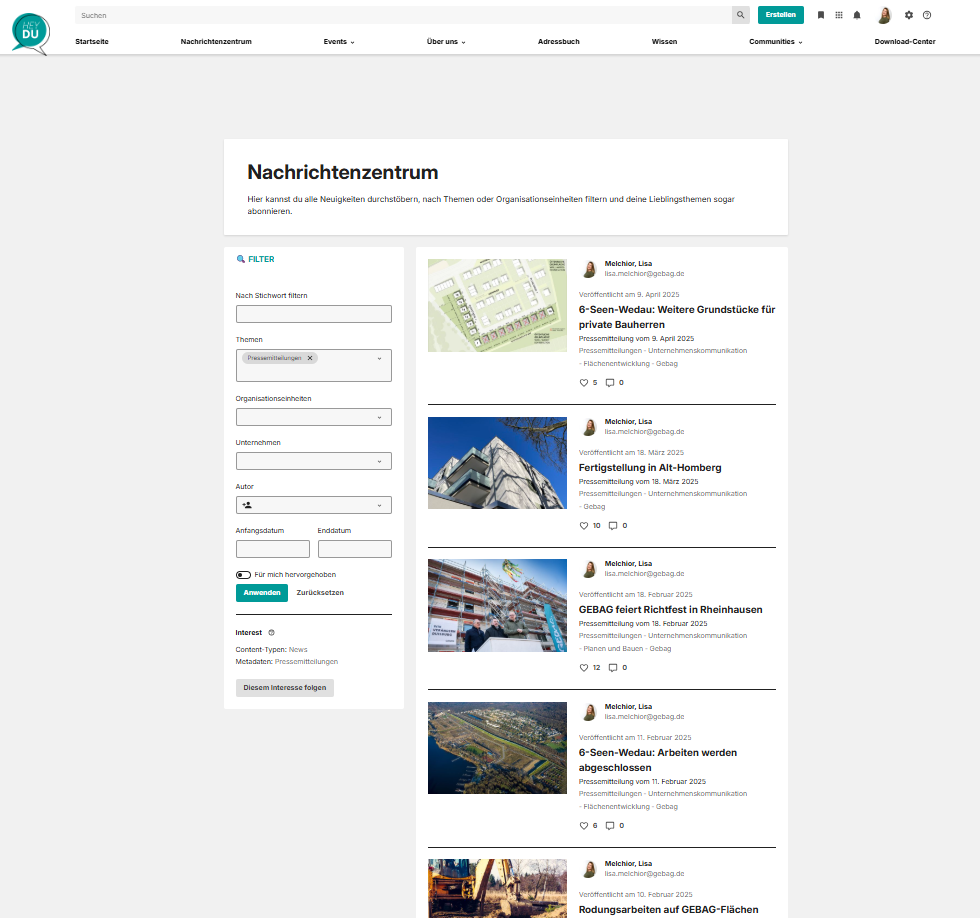The width and height of the screenshot is (980, 918).
Task: Expand the Organisationseinheiten dropdown
Action: pos(313,417)
